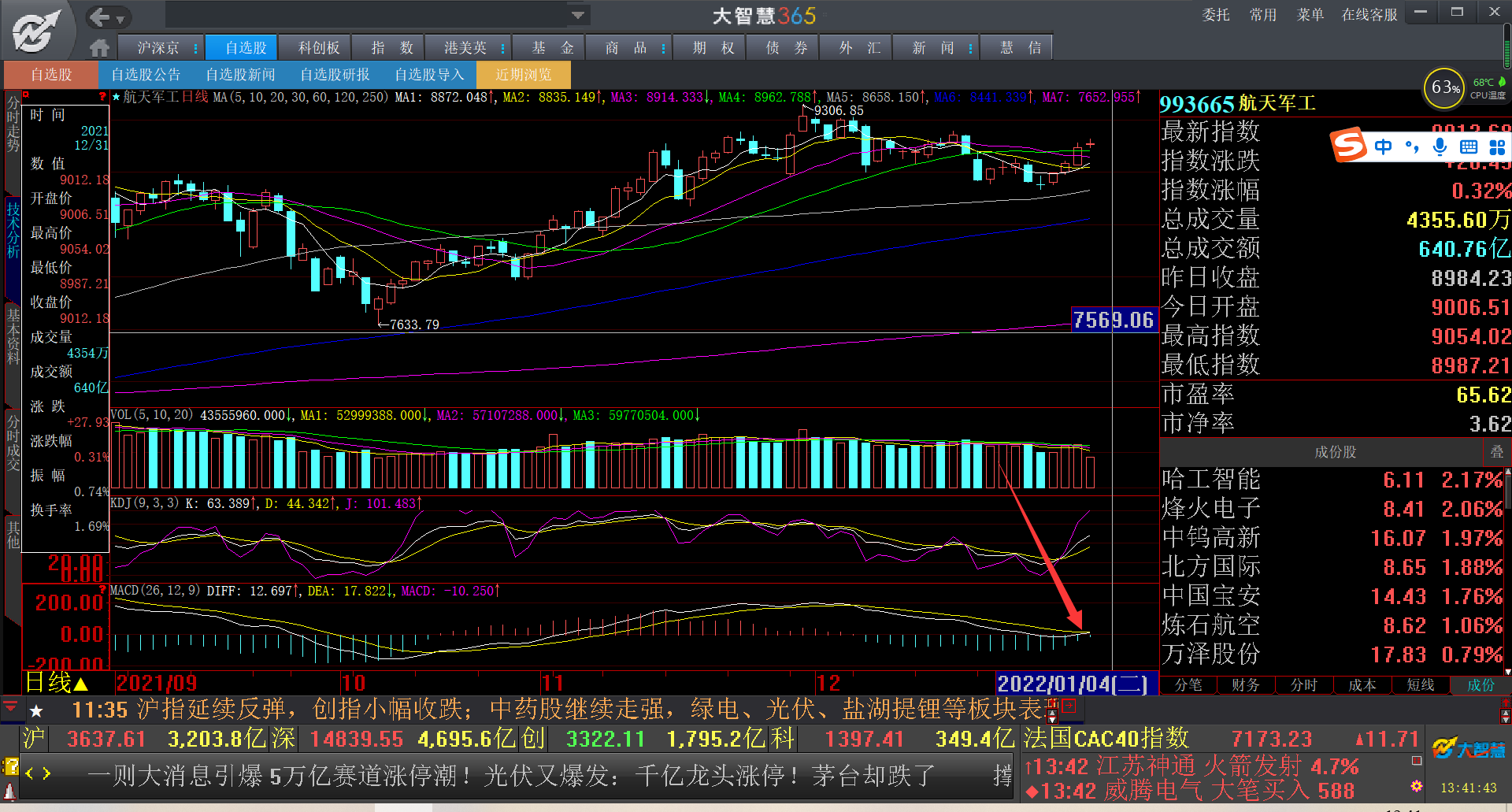Screen dimensions: 1512x812
Task: Click the yellow gear settings icon
Action: coord(1417,786)
